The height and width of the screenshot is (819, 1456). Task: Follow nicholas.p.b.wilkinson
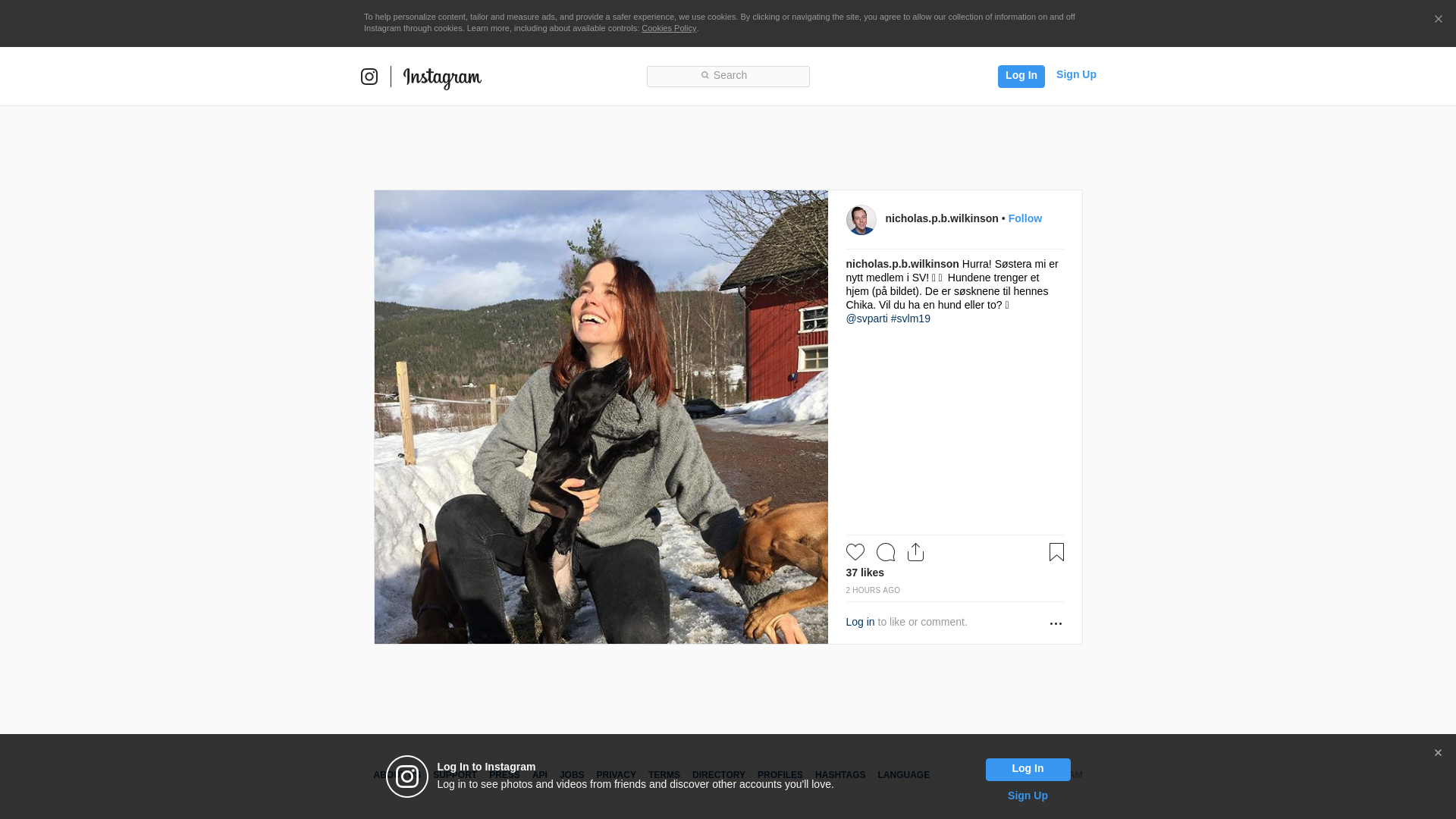(1025, 218)
